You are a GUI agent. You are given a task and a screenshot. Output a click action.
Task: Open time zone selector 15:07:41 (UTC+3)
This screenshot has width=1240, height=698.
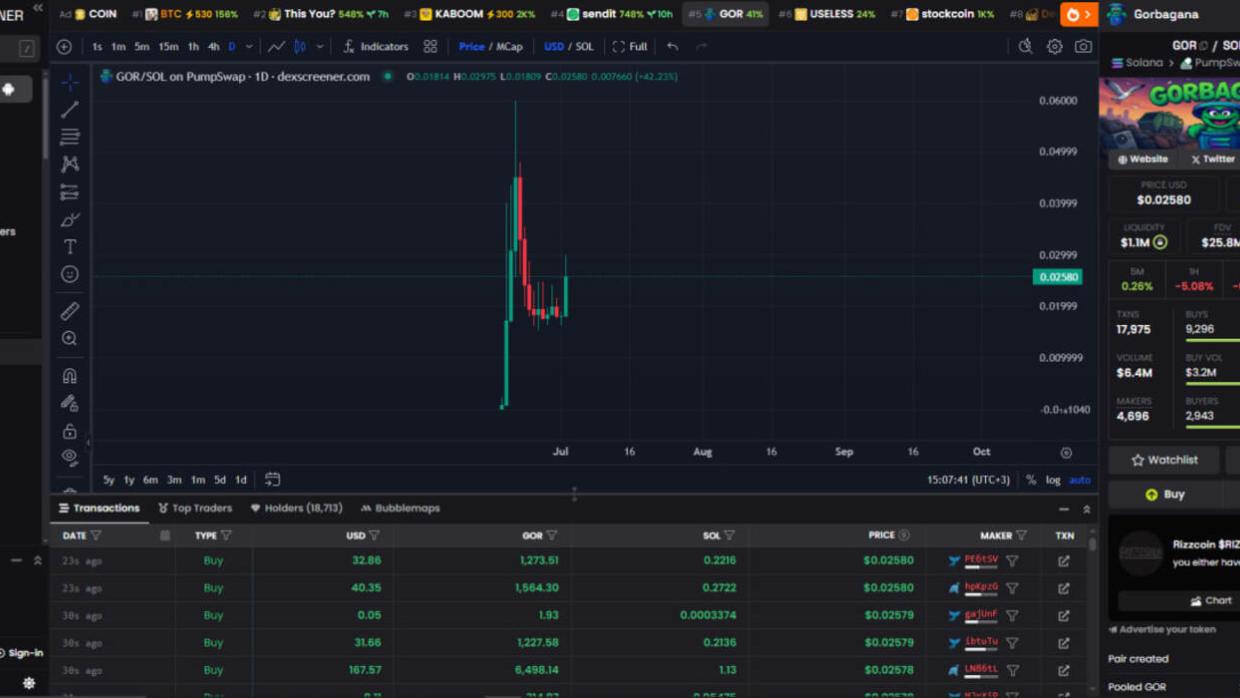[x=968, y=480]
